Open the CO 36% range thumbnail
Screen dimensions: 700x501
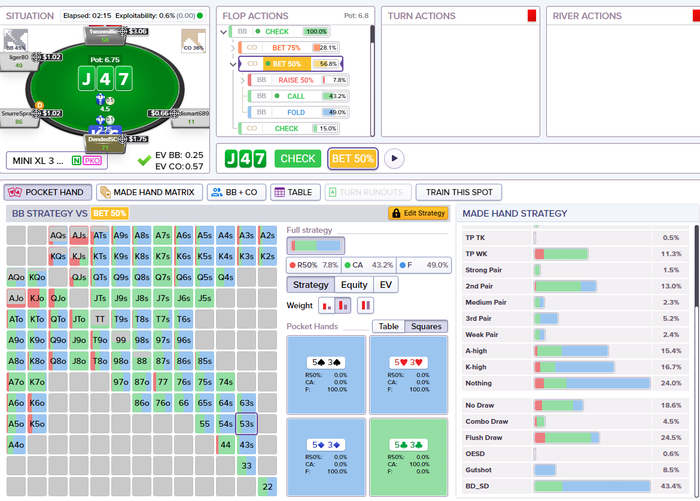[193, 41]
